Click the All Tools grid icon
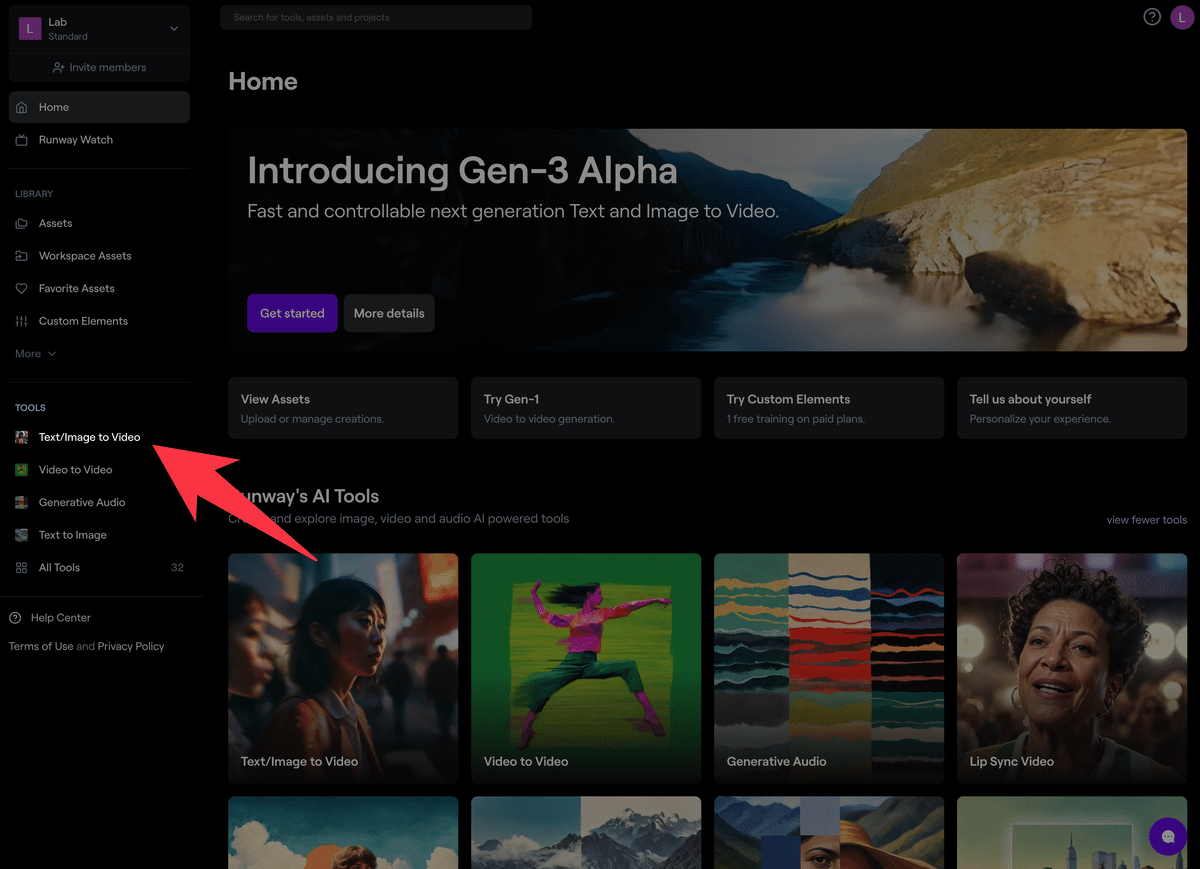Image resolution: width=1200 pixels, height=869 pixels. 22,567
